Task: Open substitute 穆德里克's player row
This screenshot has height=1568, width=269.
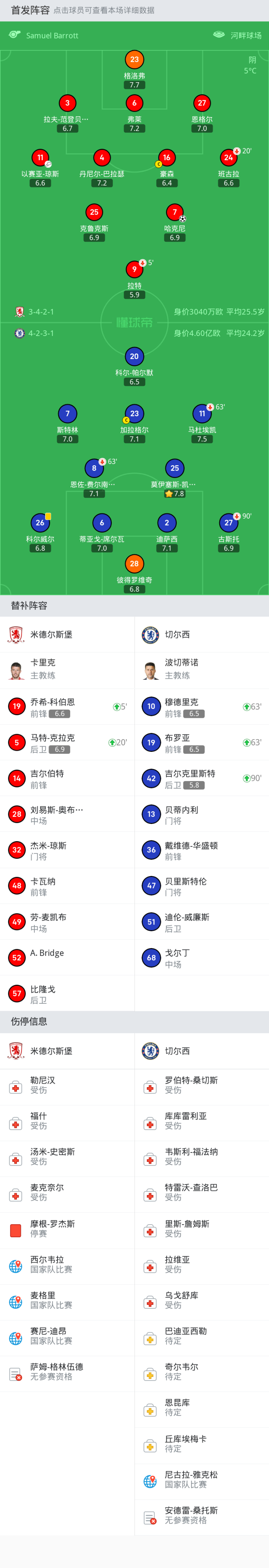Action: tap(201, 706)
